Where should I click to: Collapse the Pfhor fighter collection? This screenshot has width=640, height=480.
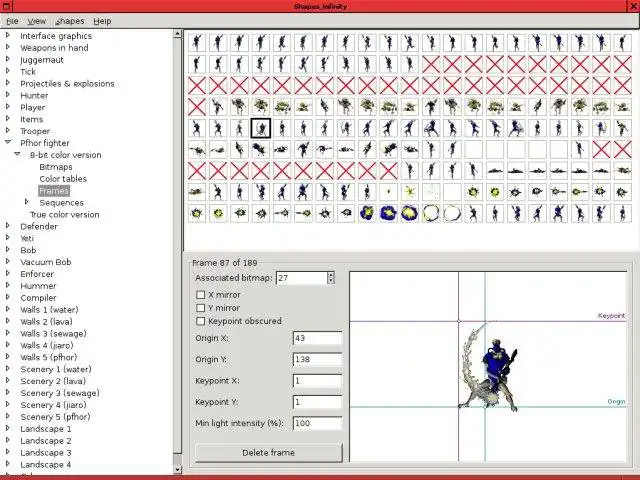point(7,142)
